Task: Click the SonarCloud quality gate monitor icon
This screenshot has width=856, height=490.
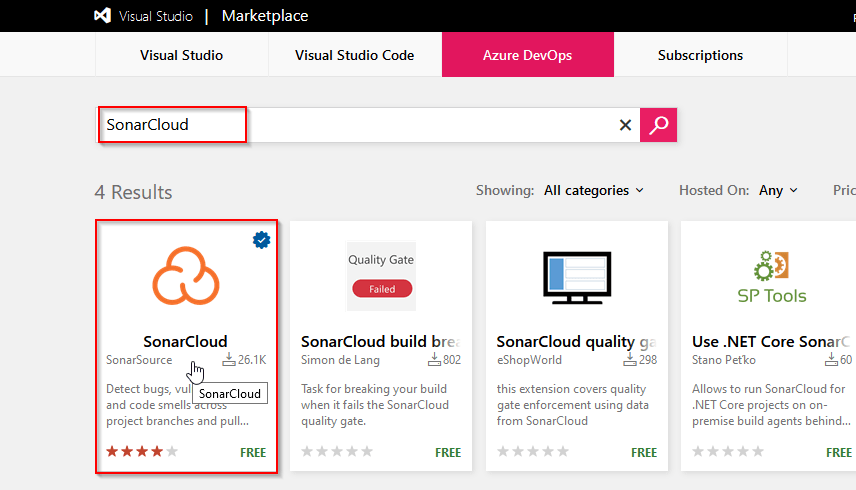Action: pos(576,275)
